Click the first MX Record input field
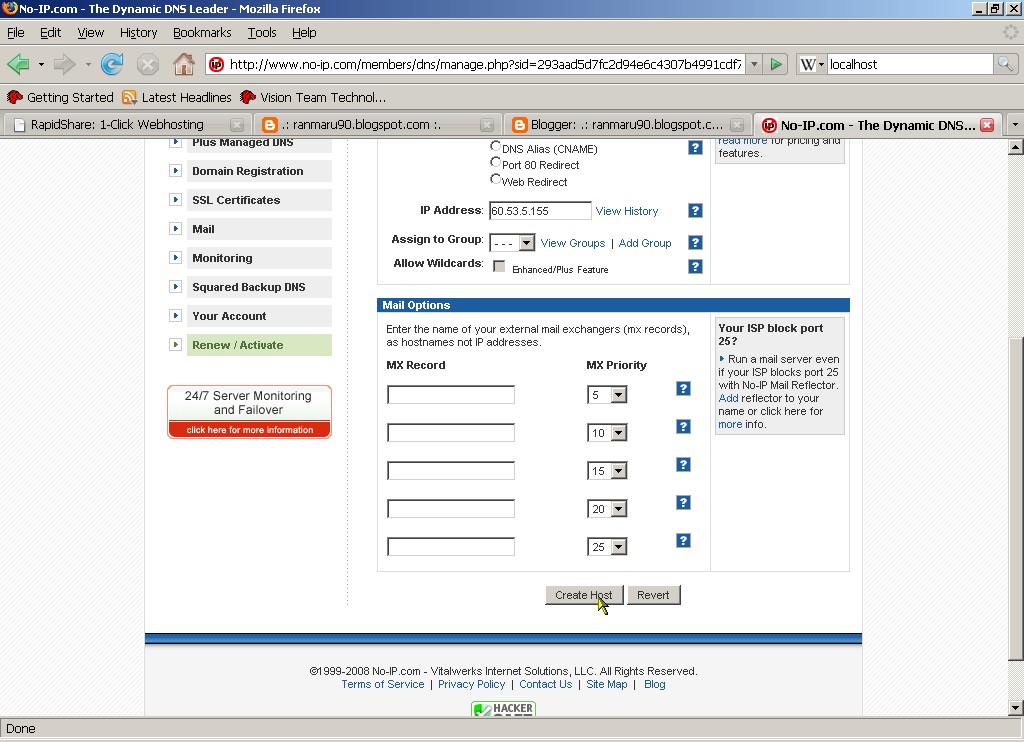The height and width of the screenshot is (742, 1024). coord(451,395)
